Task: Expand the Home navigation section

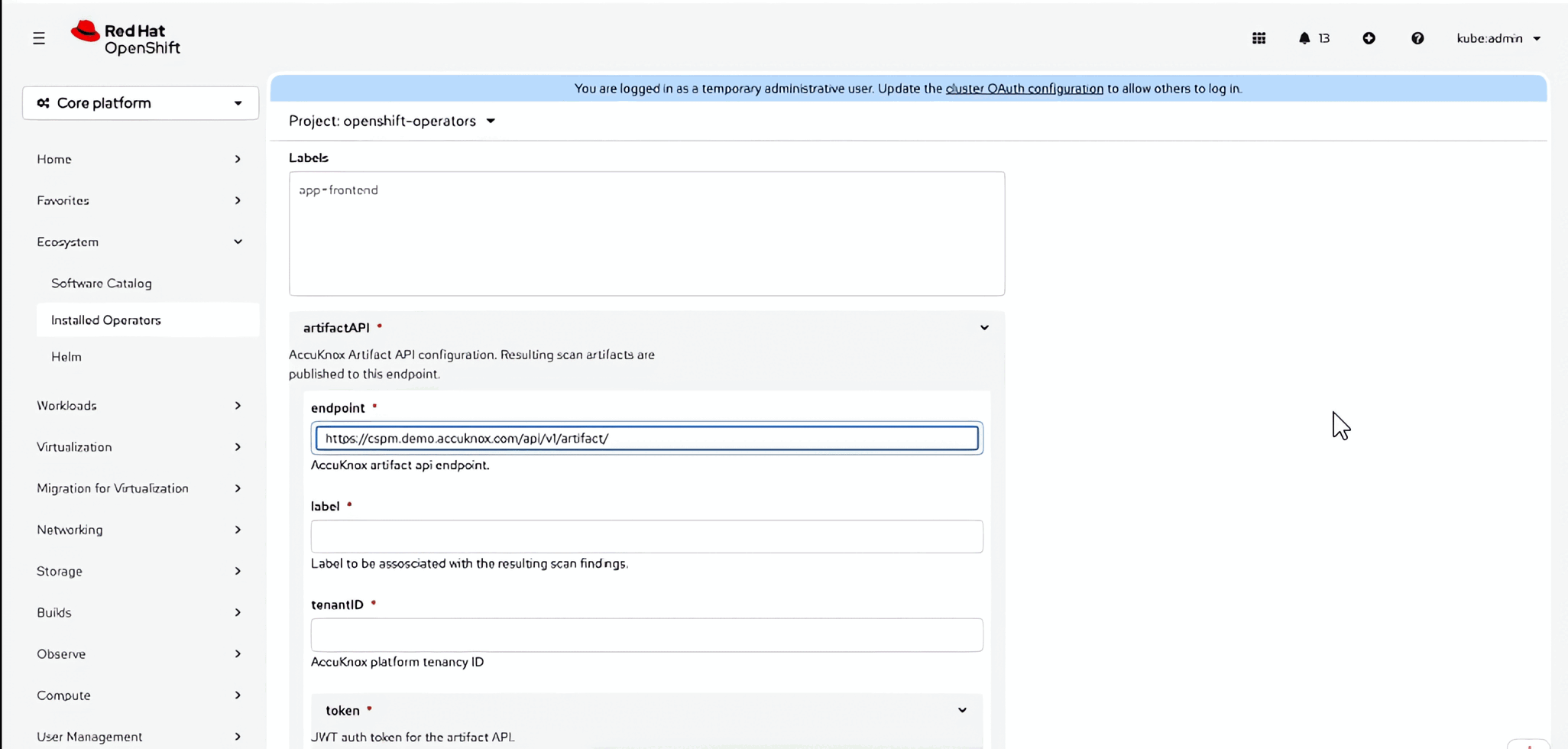Action: (x=139, y=159)
